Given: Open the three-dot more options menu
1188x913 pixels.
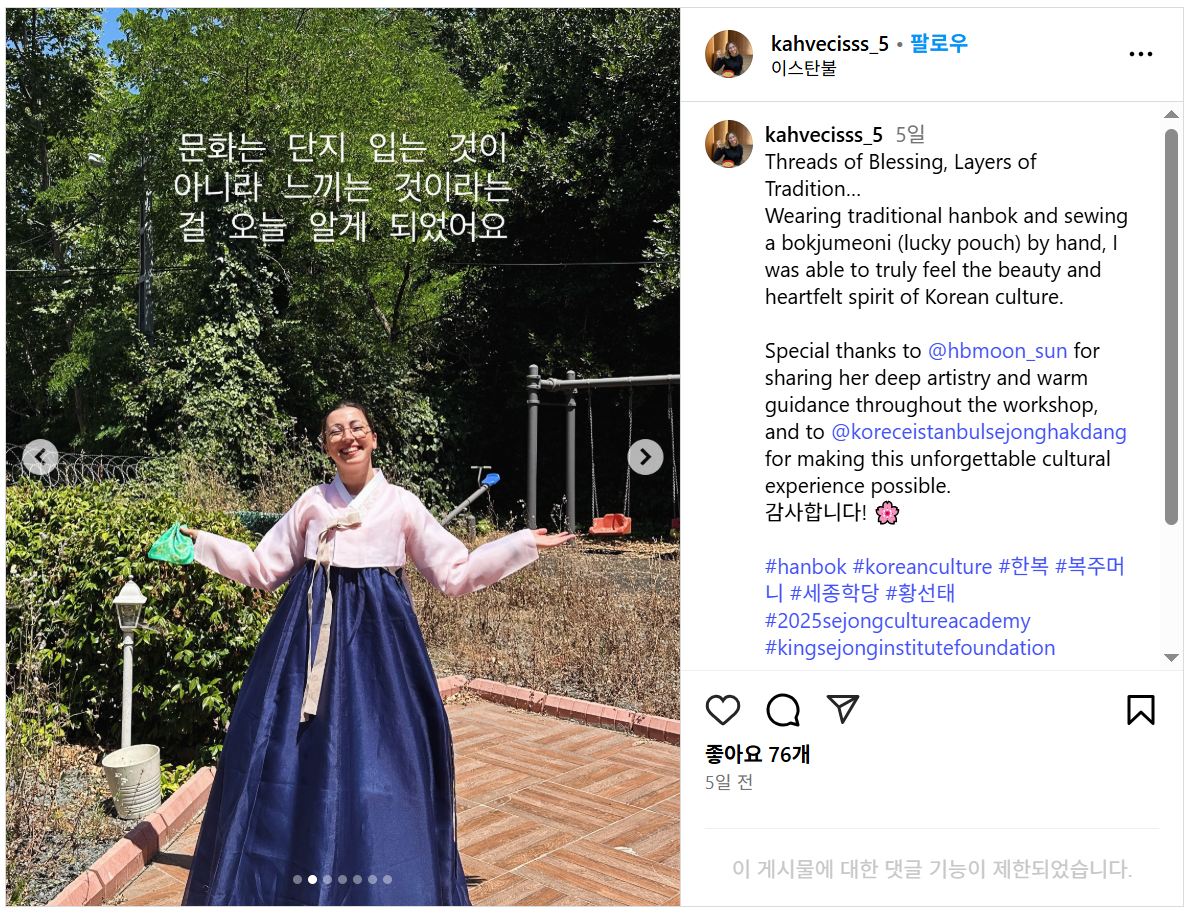Looking at the screenshot, I should pyautogui.click(x=1140, y=54).
